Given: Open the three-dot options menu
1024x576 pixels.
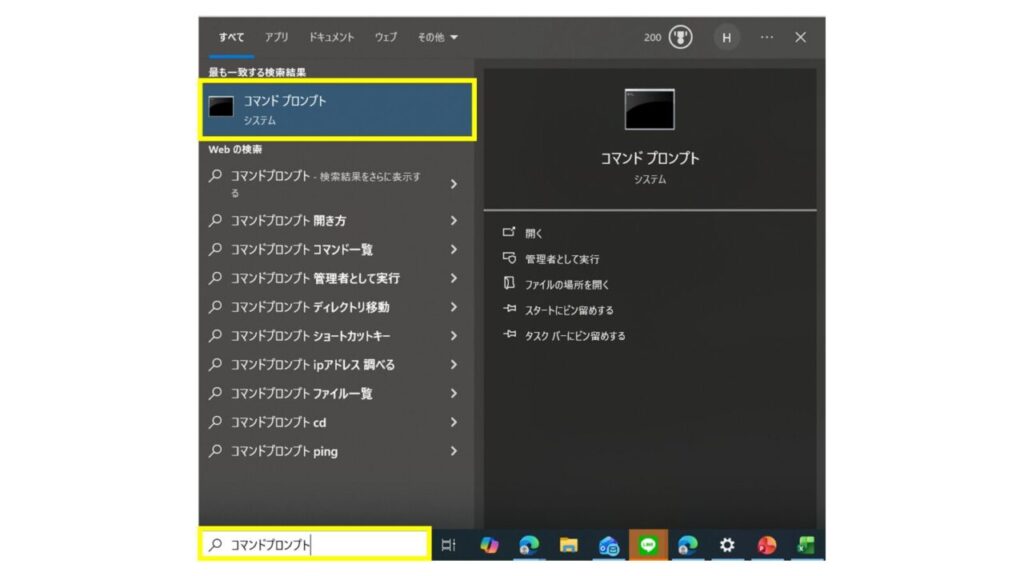Looking at the screenshot, I should (766, 37).
